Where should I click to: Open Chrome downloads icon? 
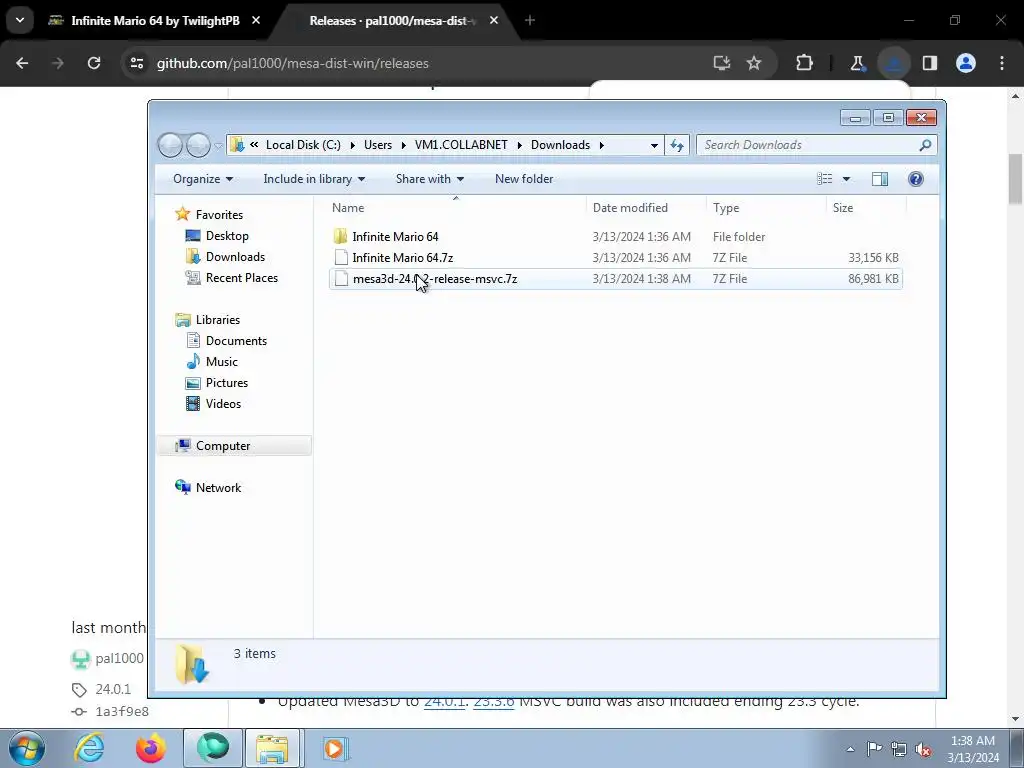(893, 63)
